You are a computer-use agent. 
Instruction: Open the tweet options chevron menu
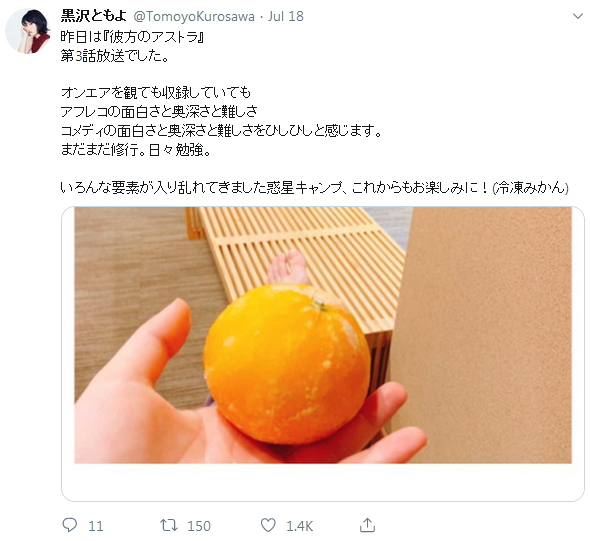(578, 16)
